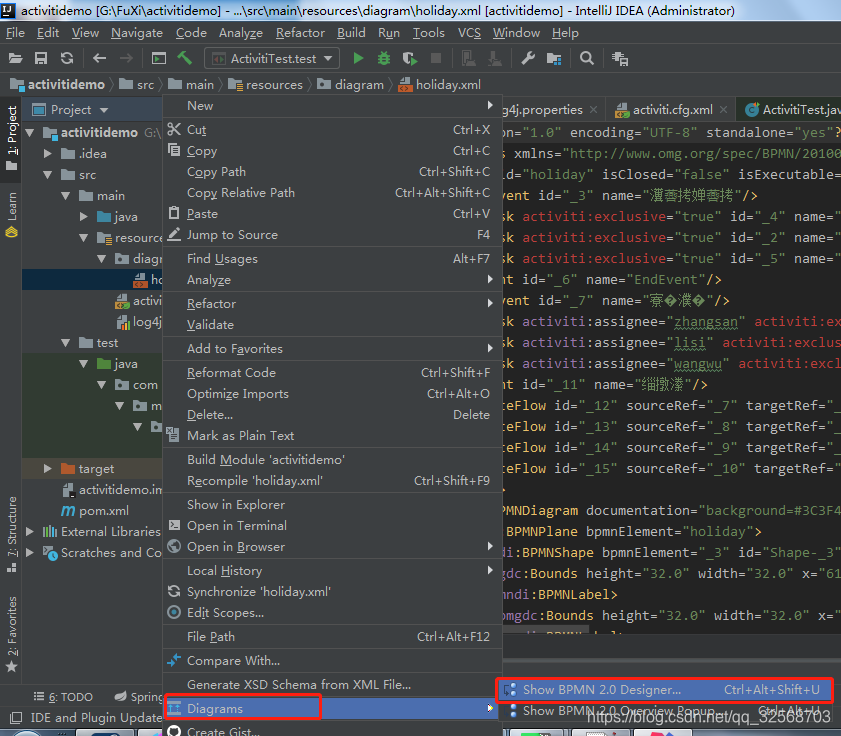Close the log4j.properties editor tab
This screenshot has height=736, width=841.
click(x=593, y=109)
